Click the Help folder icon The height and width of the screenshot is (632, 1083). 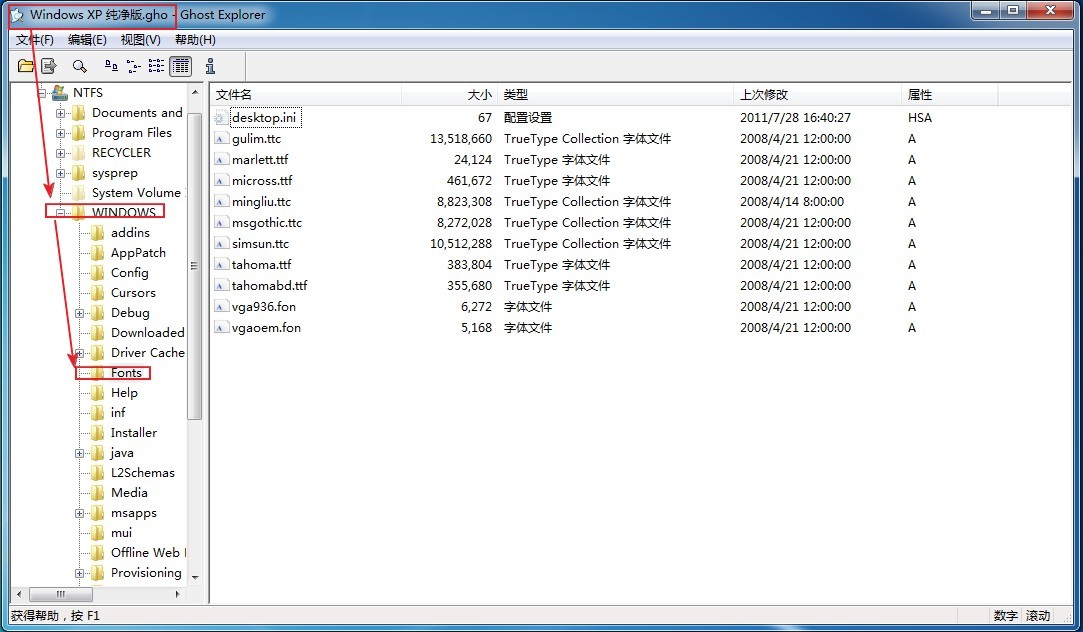(x=98, y=393)
